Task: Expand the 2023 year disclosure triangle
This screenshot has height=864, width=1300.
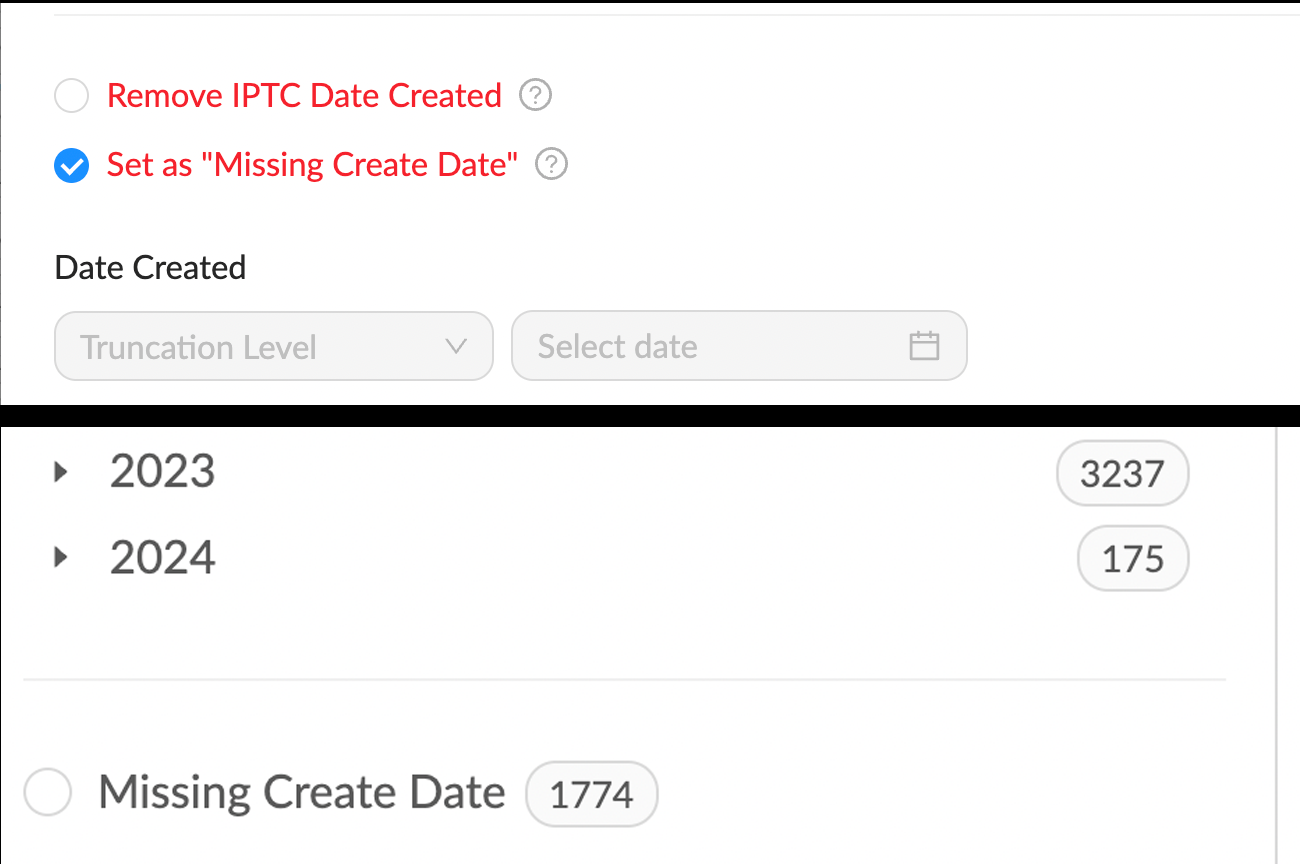Action: [x=61, y=471]
